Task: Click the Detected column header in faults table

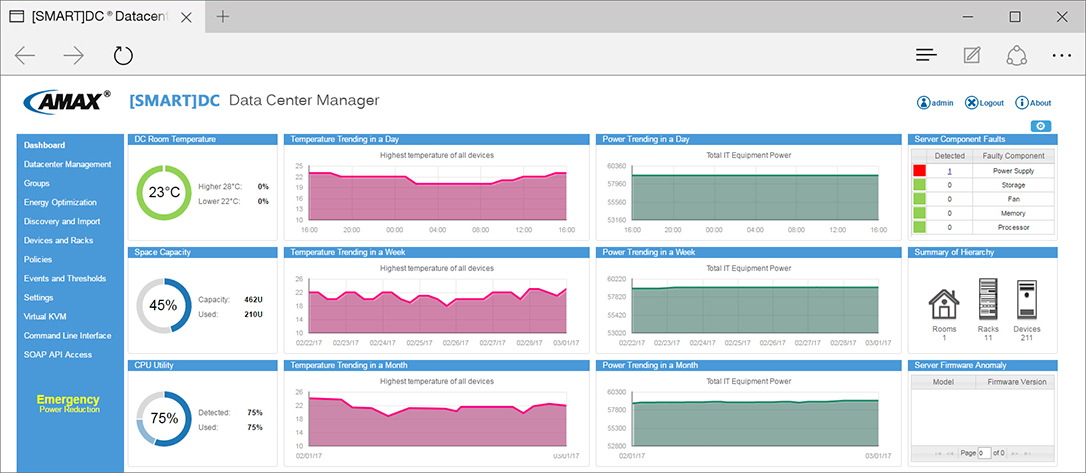Action: 949,156
